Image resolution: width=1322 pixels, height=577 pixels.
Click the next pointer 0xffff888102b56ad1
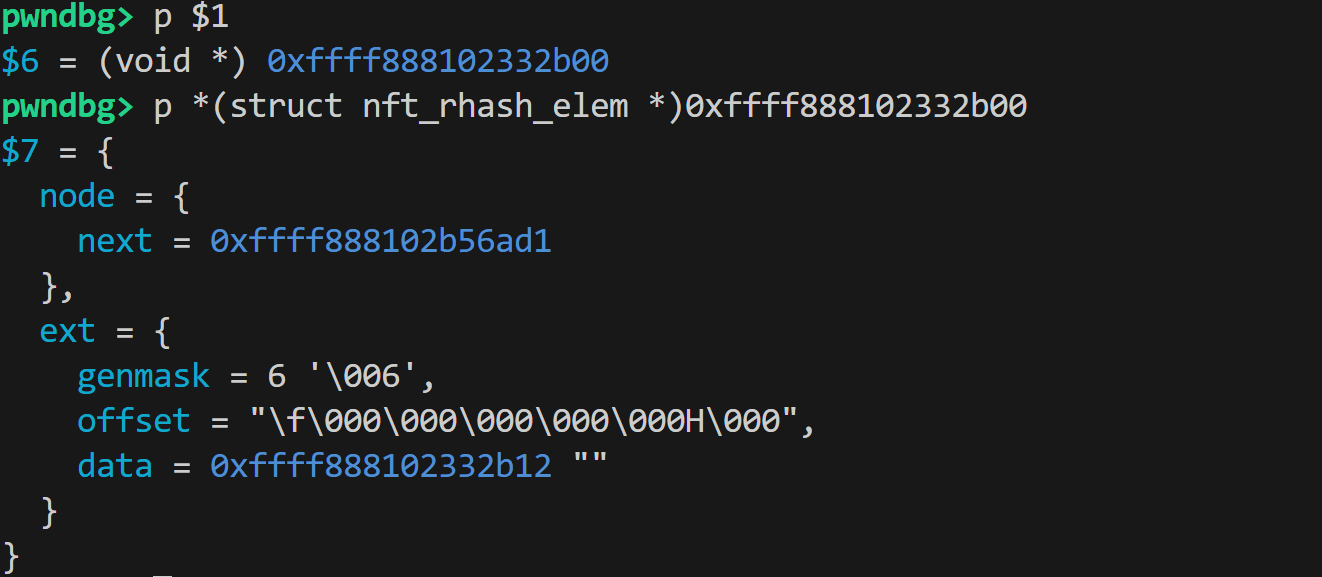point(380,242)
